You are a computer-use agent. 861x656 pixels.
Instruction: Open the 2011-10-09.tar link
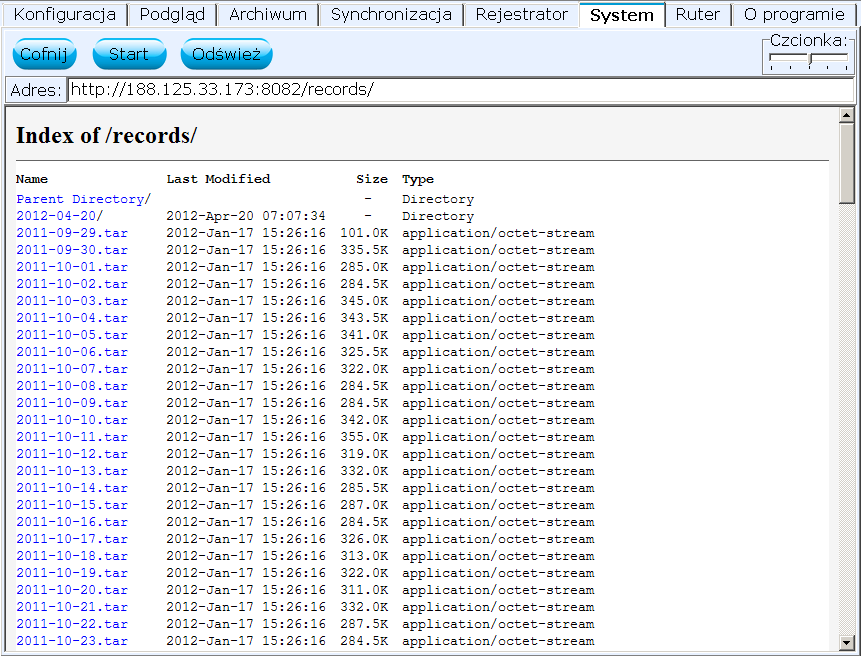[72, 403]
